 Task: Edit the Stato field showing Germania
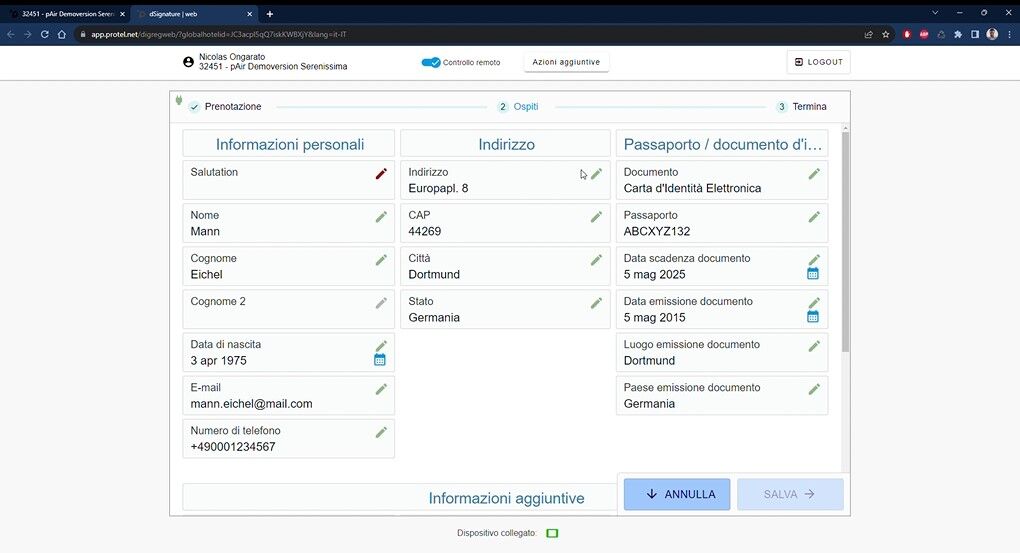point(596,303)
